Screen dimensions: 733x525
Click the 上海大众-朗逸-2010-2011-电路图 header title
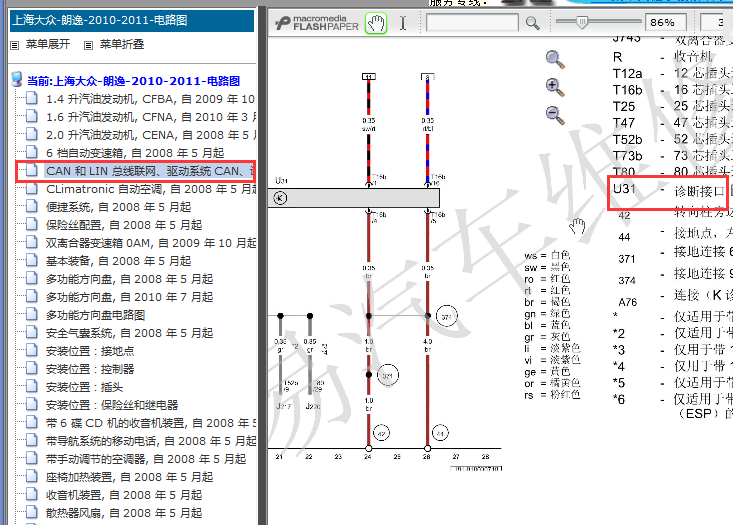(100, 20)
